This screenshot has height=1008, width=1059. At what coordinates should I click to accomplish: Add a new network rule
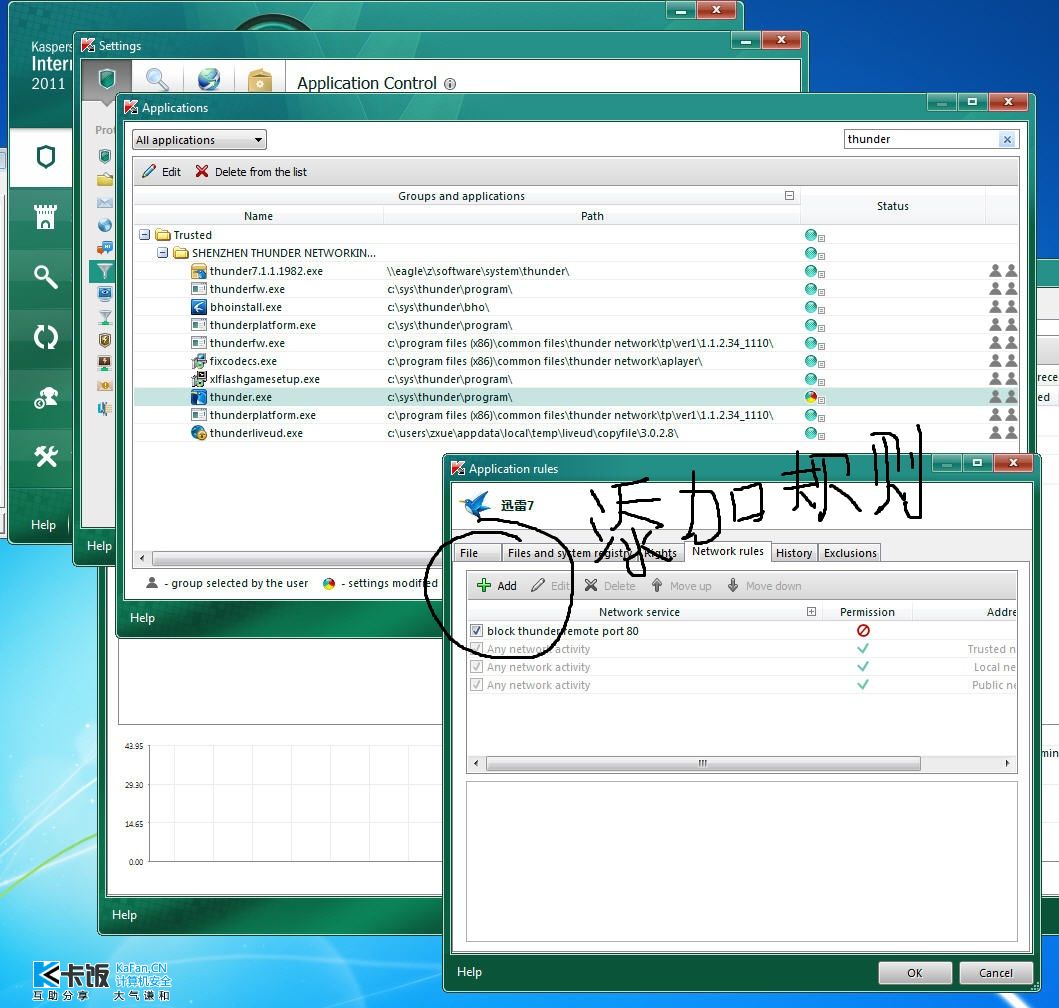(x=496, y=586)
